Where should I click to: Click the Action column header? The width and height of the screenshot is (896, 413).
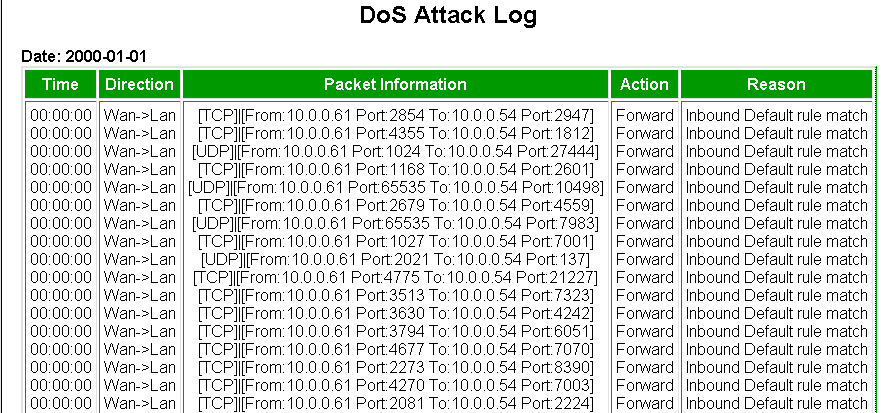644,84
